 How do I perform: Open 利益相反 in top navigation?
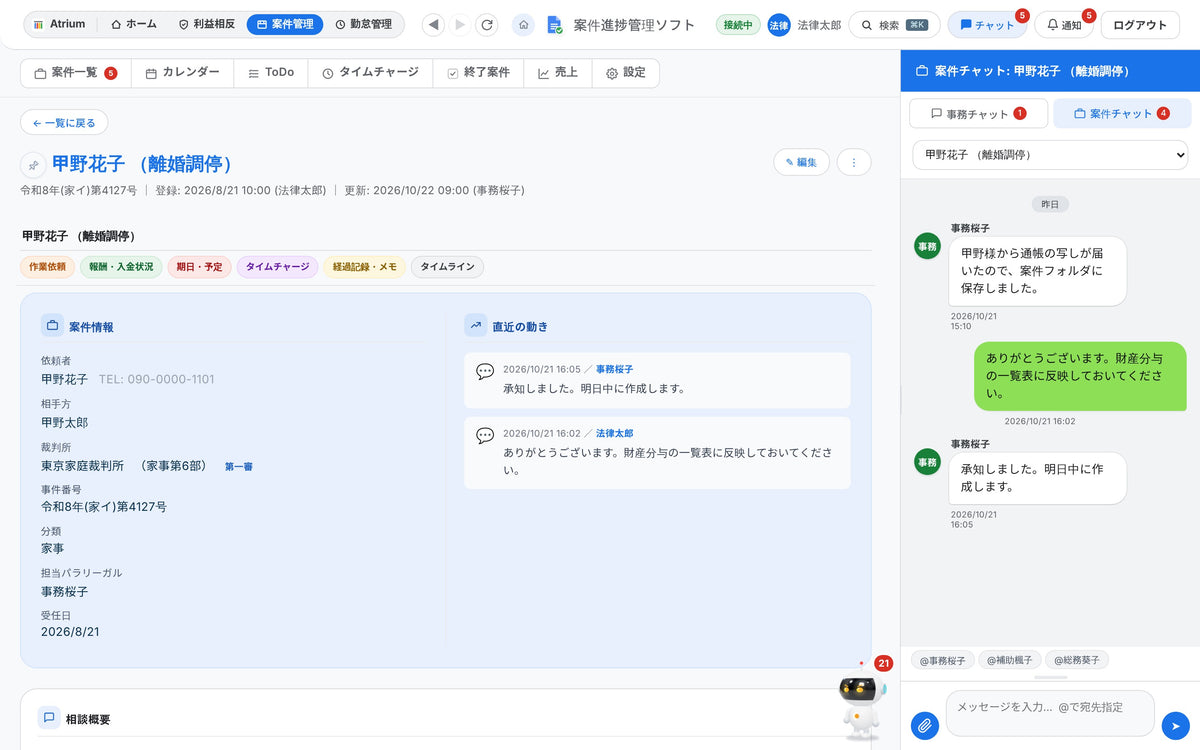[x=206, y=24]
